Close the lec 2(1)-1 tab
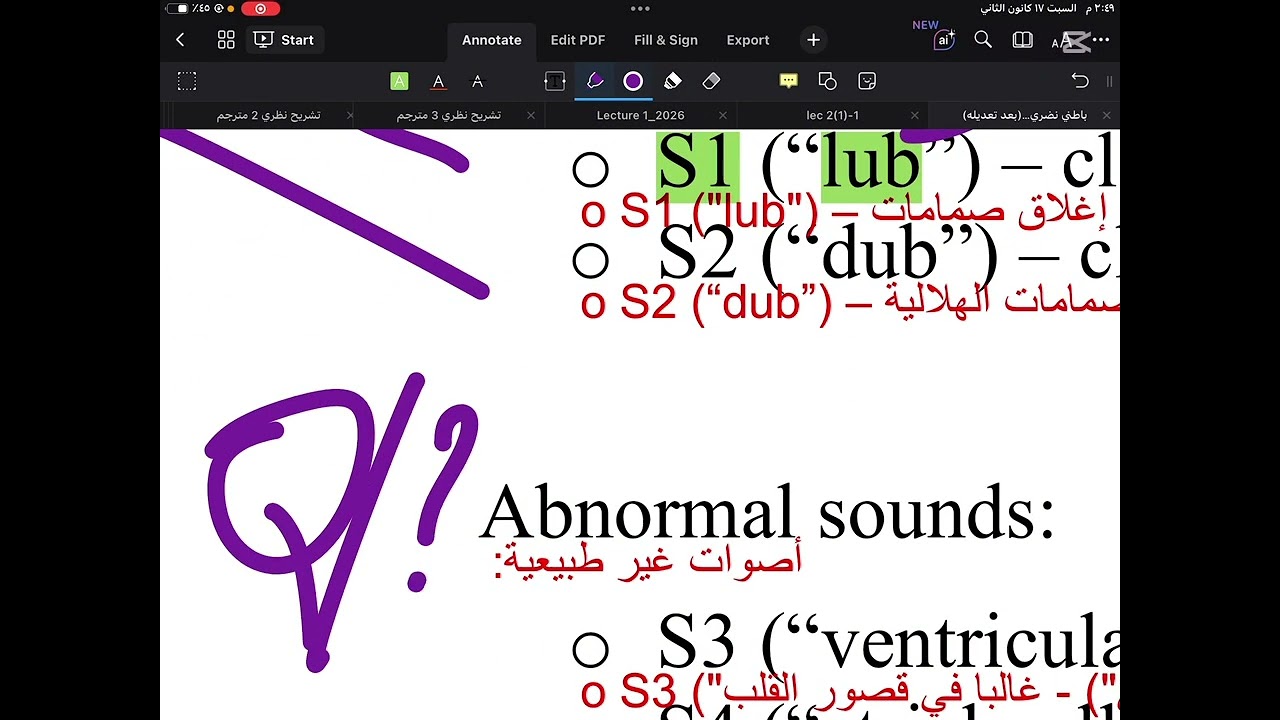 [915, 115]
